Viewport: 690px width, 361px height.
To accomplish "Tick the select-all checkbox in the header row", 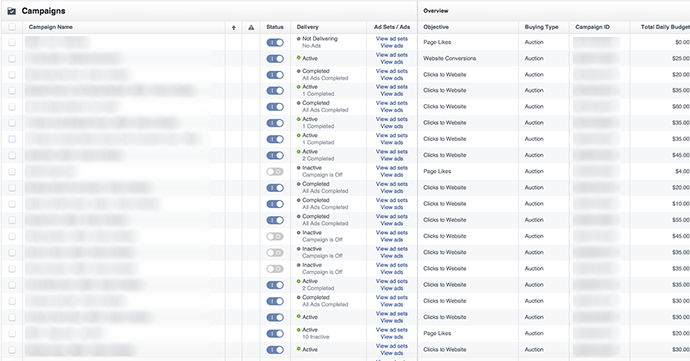I will click(x=12, y=27).
